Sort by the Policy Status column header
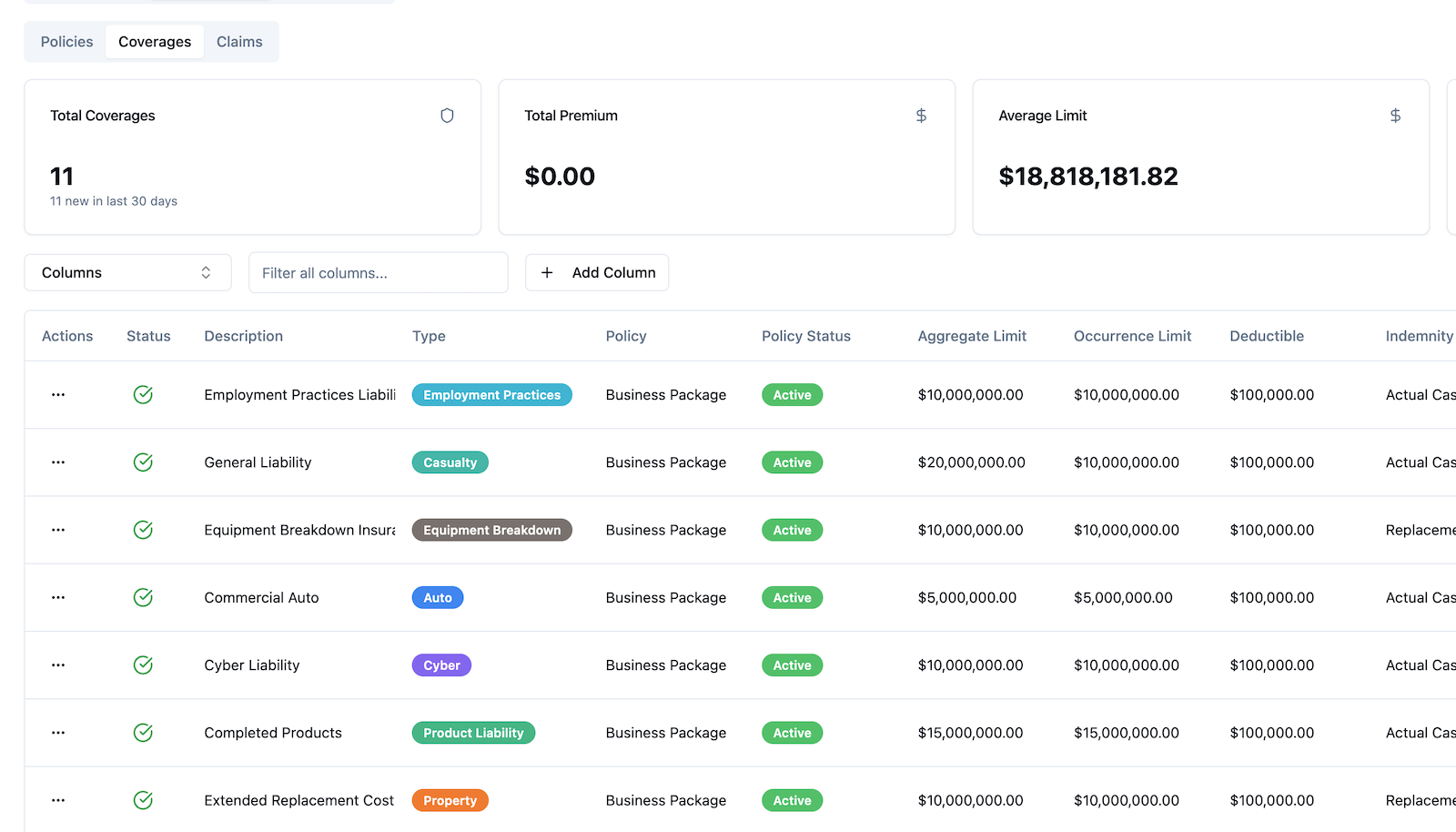Viewport: 1456px width, 832px height. tap(805, 336)
